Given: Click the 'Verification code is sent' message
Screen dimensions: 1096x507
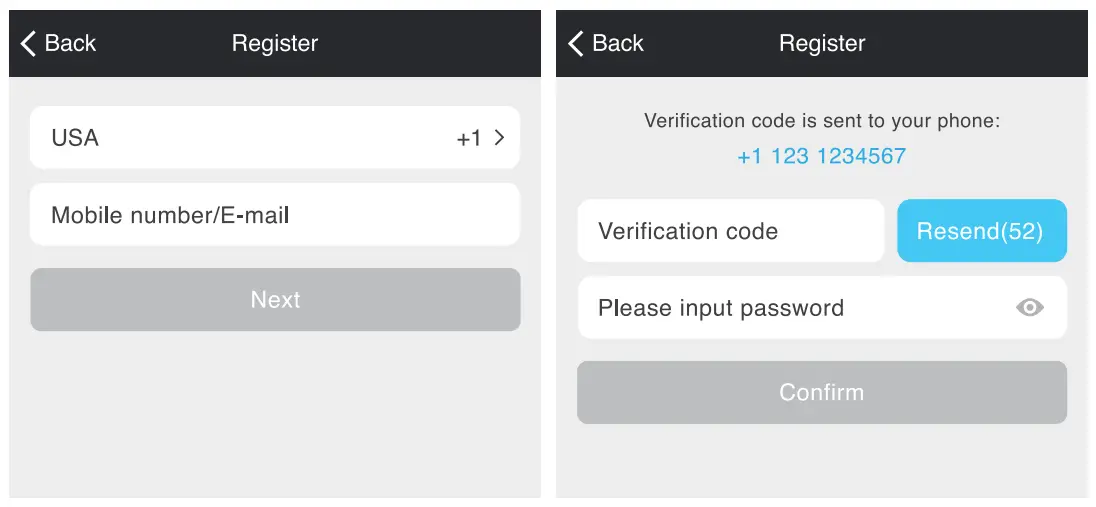Looking at the screenshot, I should pos(822,122).
